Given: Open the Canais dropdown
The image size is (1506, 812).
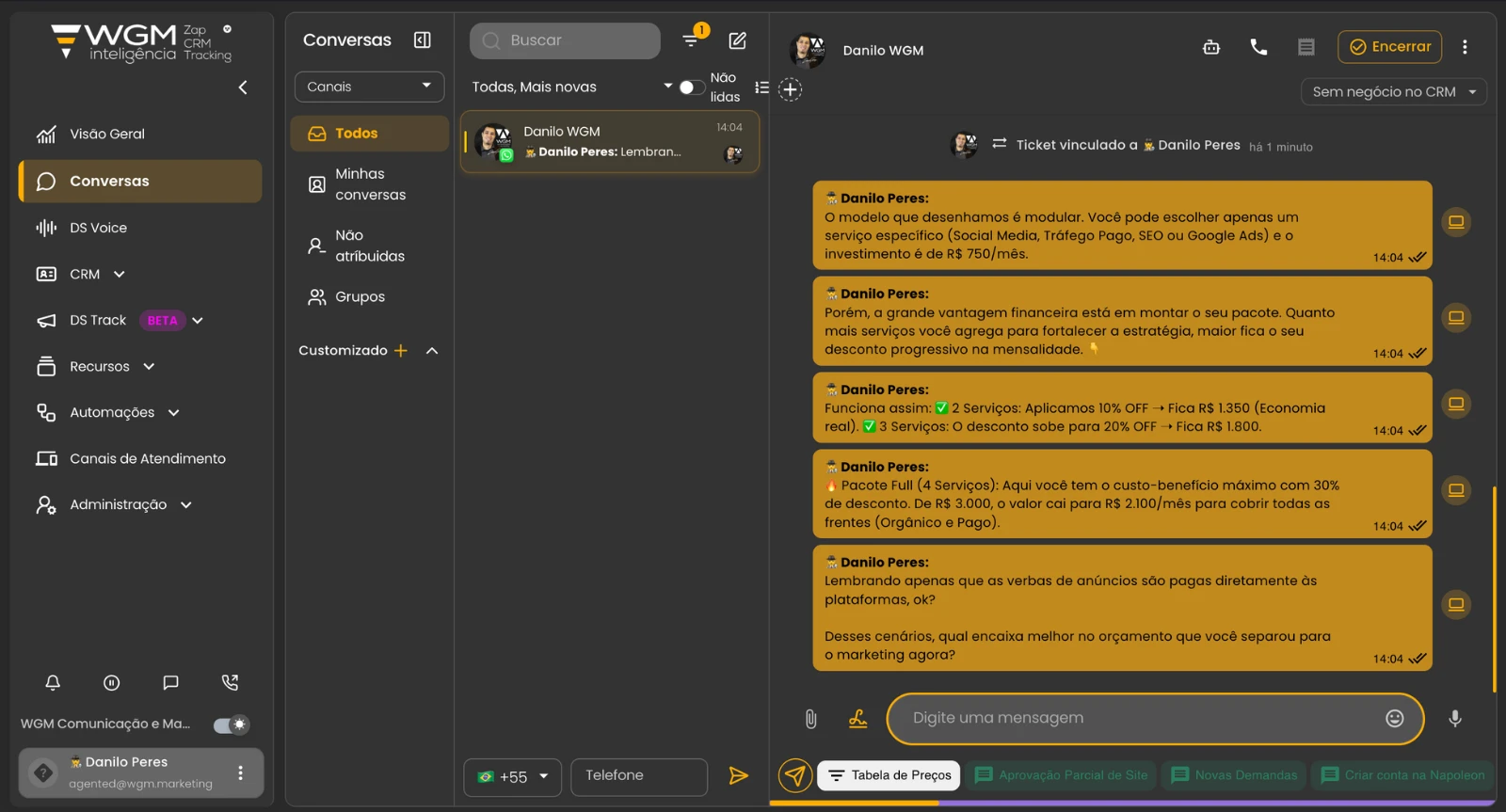Looking at the screenshot, I should pyautogui.click(x=369, y=87).
